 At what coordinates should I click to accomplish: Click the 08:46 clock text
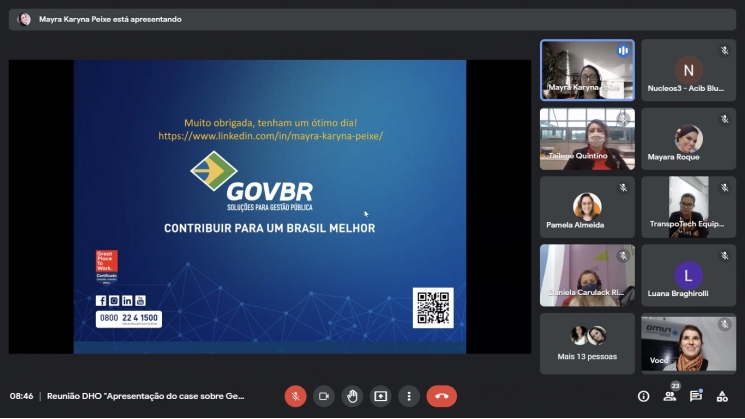point(21,396)
